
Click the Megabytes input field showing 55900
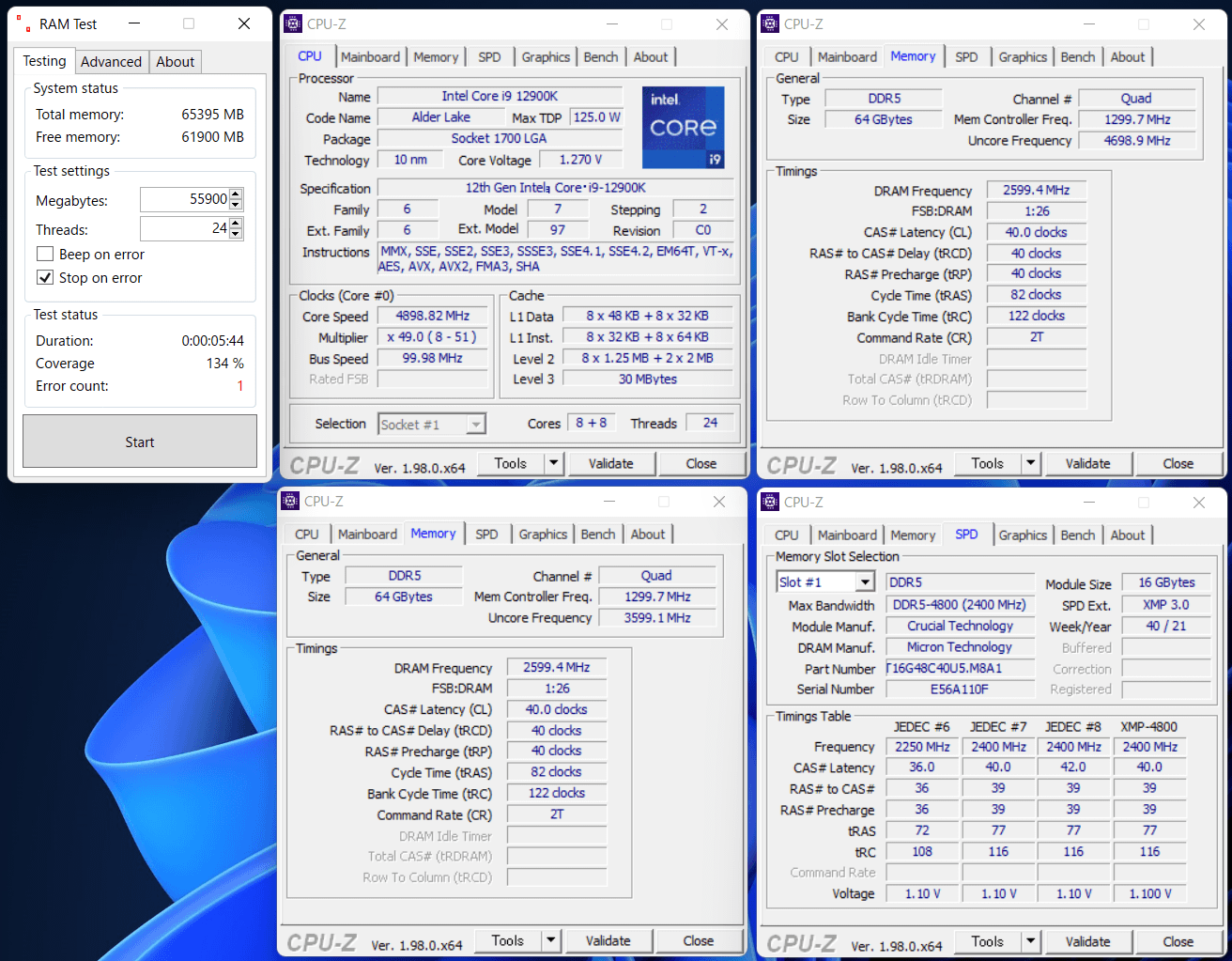point(185,199)
